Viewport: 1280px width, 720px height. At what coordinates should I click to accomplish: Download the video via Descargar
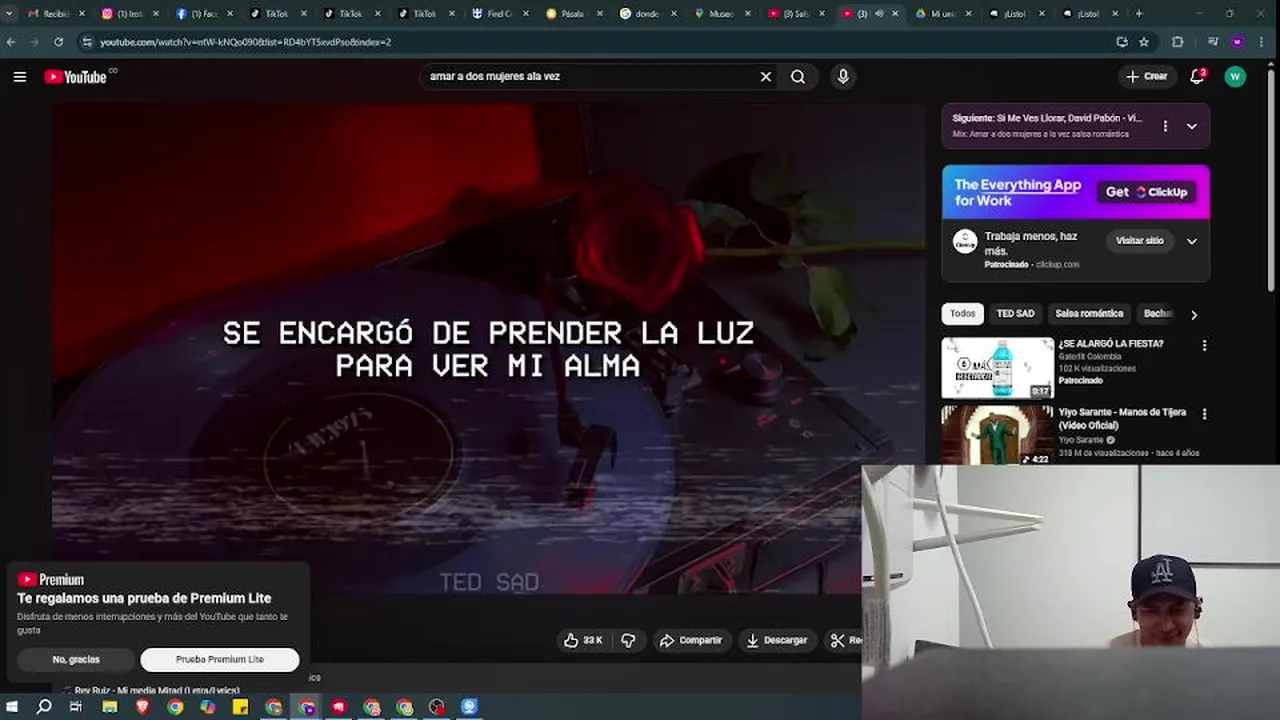(x=777, y=640)
